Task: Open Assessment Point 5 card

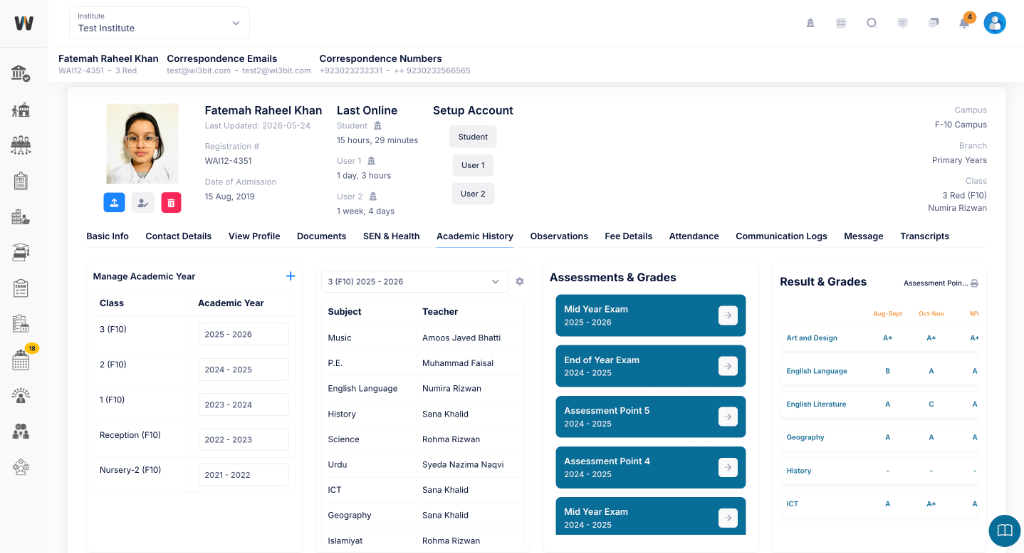Action: (650, 417)
